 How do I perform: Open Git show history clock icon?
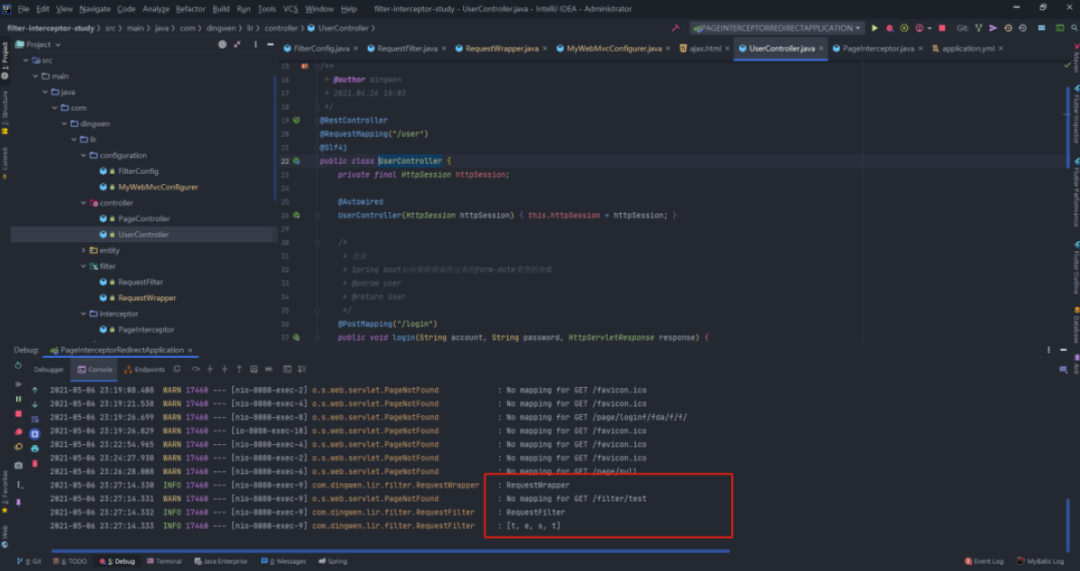pyautogui.click(x=1008, y=28)
